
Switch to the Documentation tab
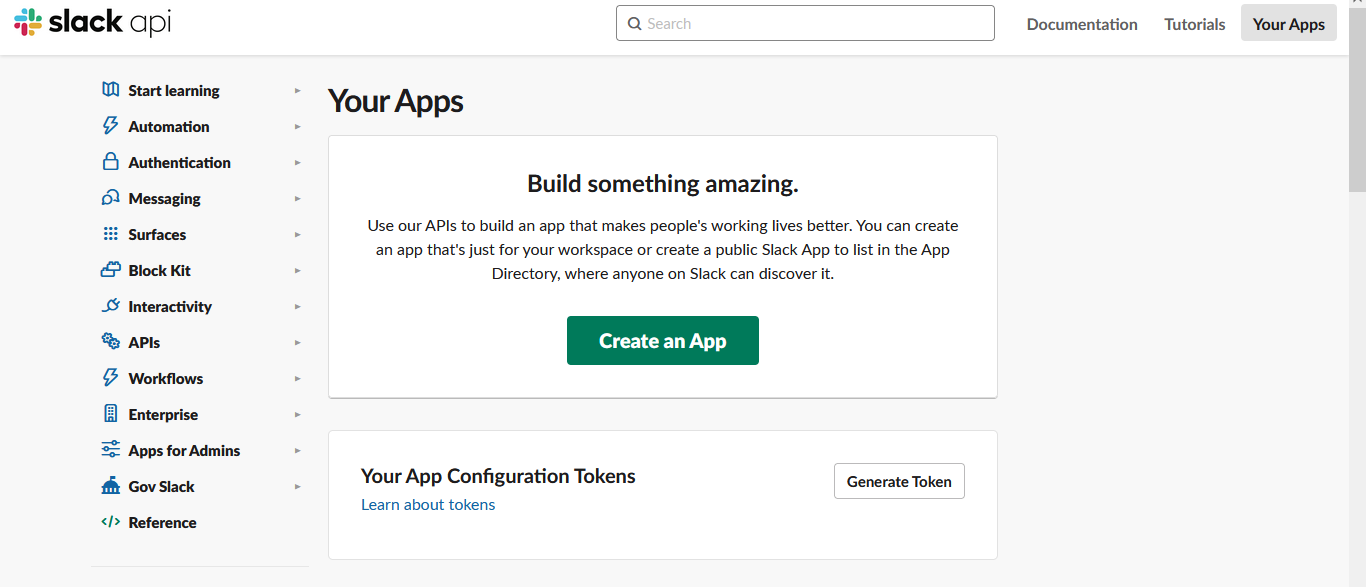1082,23
